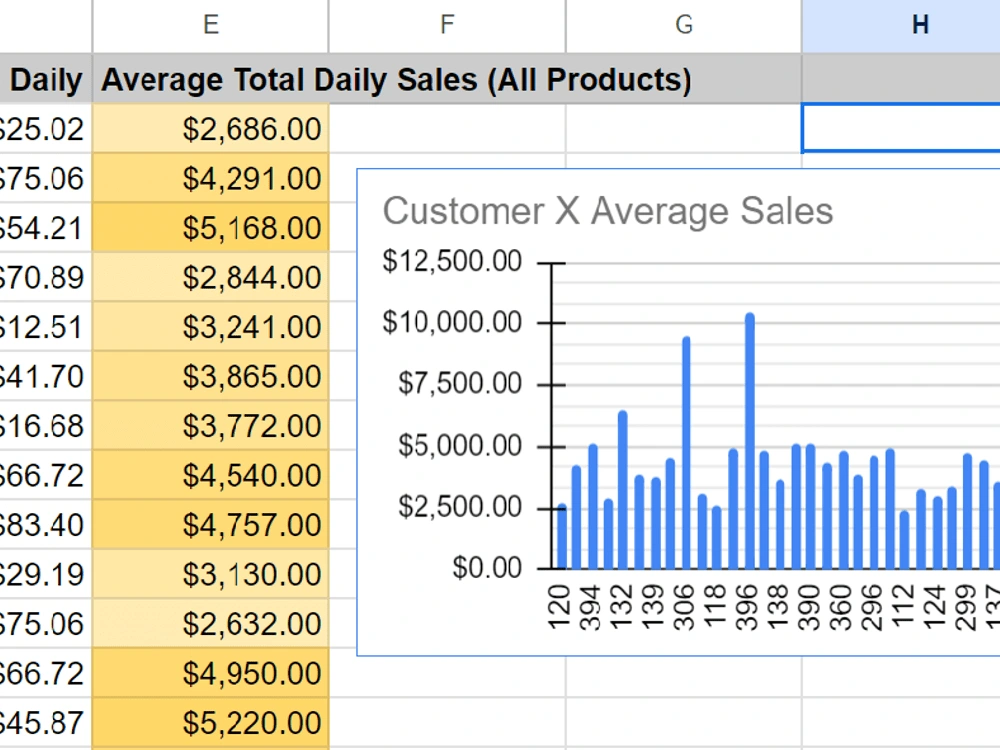Click the $10,000.00 axis label on chart
The width and height of the screenshot is (1000, 750).
pyautogui.click(x=452, y=321)
